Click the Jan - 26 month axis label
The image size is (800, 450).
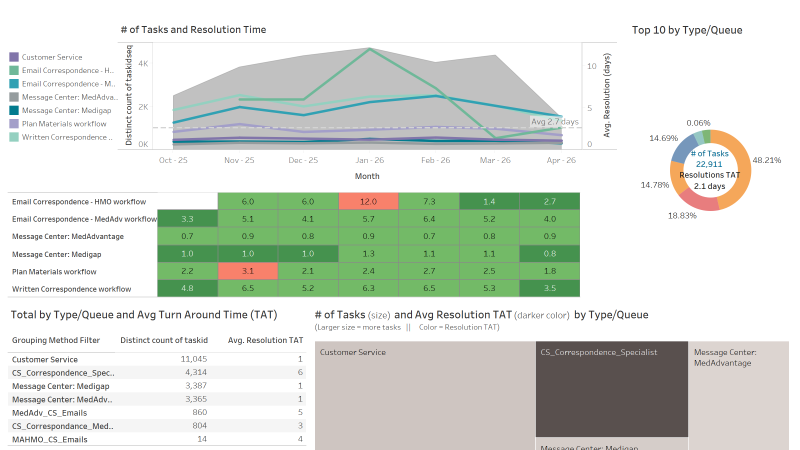tap(370, 160)
